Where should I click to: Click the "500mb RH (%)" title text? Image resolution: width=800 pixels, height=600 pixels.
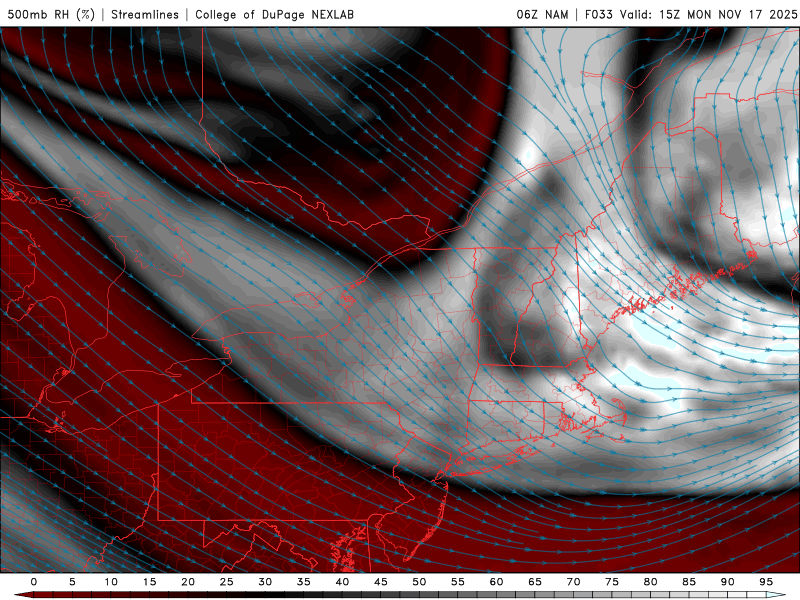51,14
